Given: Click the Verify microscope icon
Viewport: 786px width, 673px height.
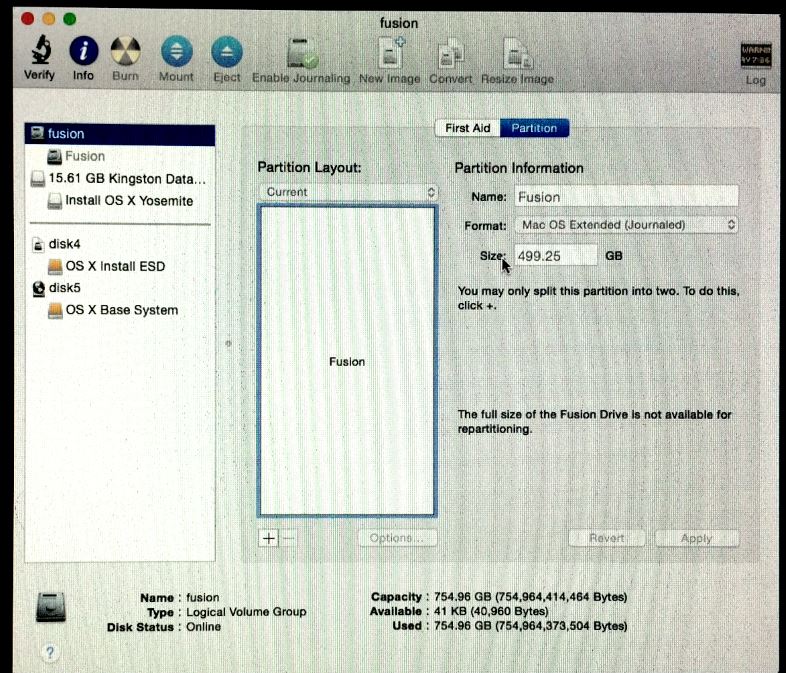Looking at the screenshot, I should (41, 50).
